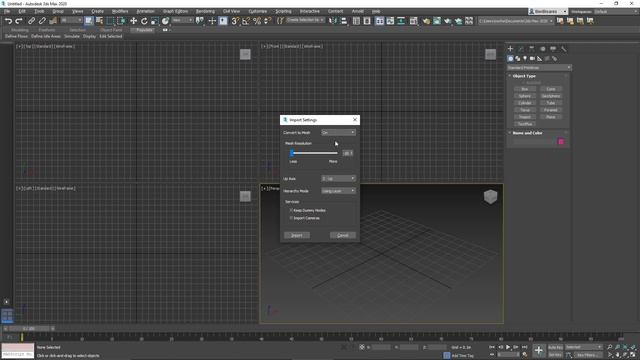
Task: Toggle the 3D Snaps icon
Action: [x=235, y=21]
